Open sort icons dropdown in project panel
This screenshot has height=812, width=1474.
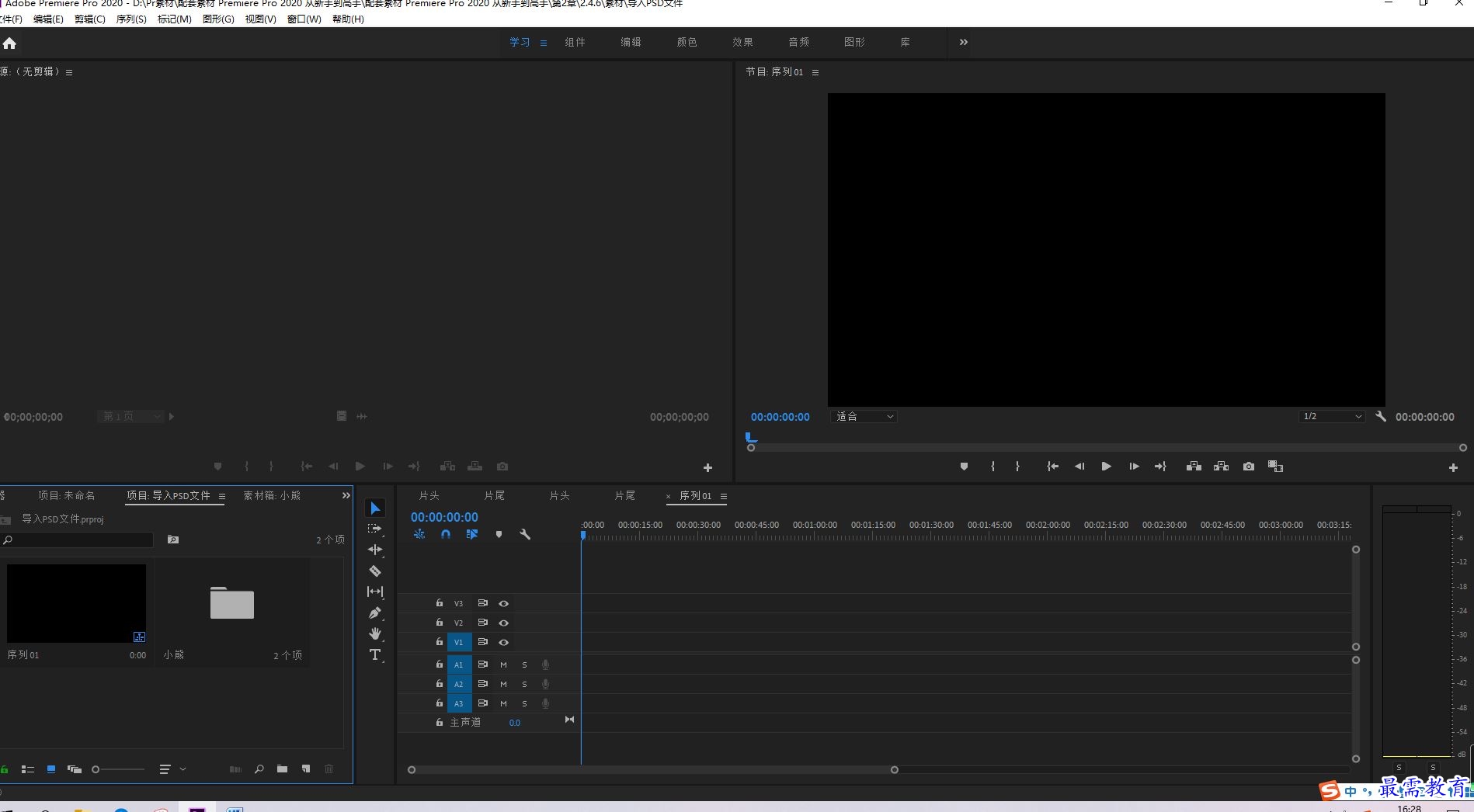172,769
